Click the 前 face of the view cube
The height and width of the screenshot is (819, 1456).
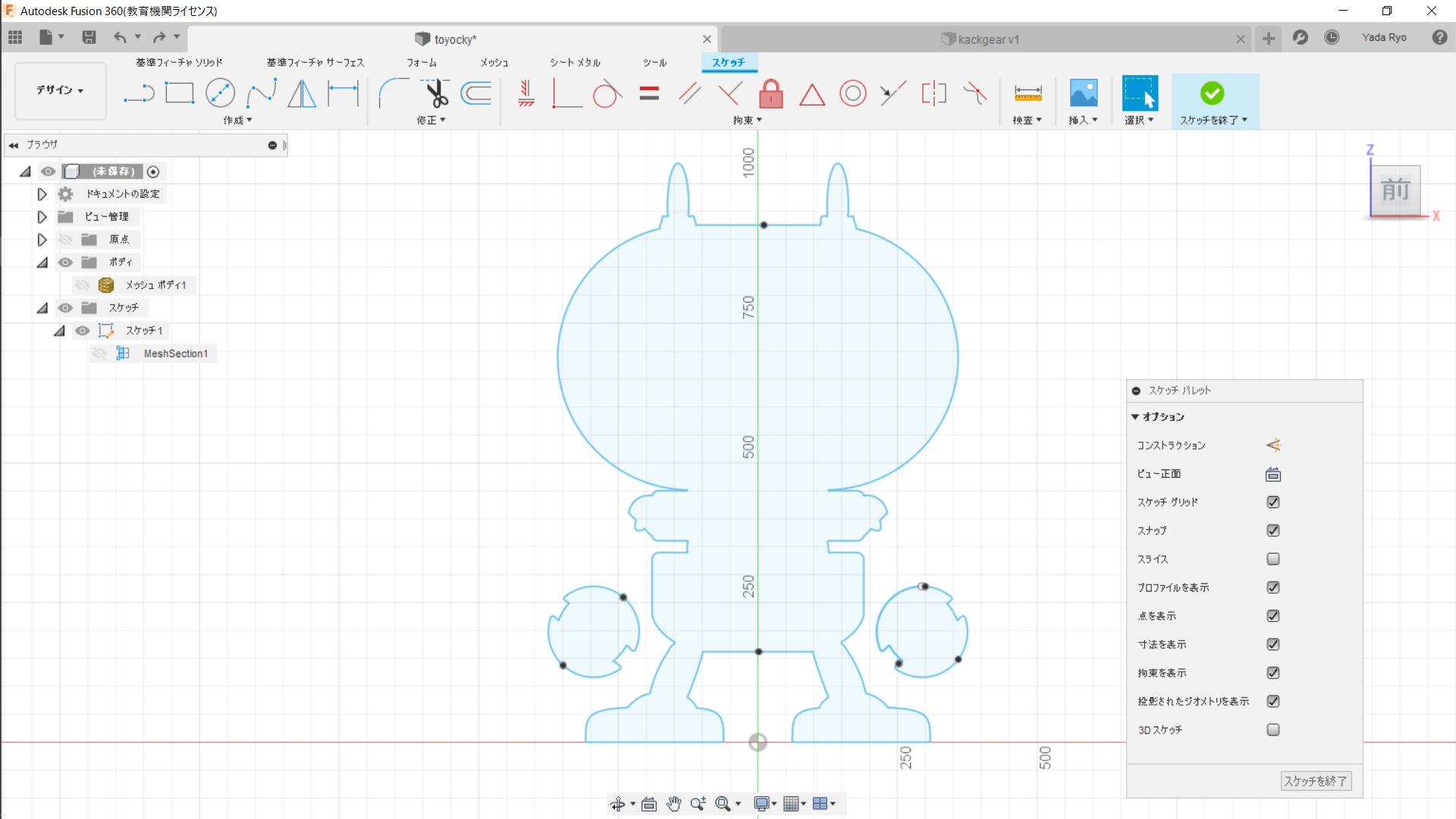point(1395,190)
